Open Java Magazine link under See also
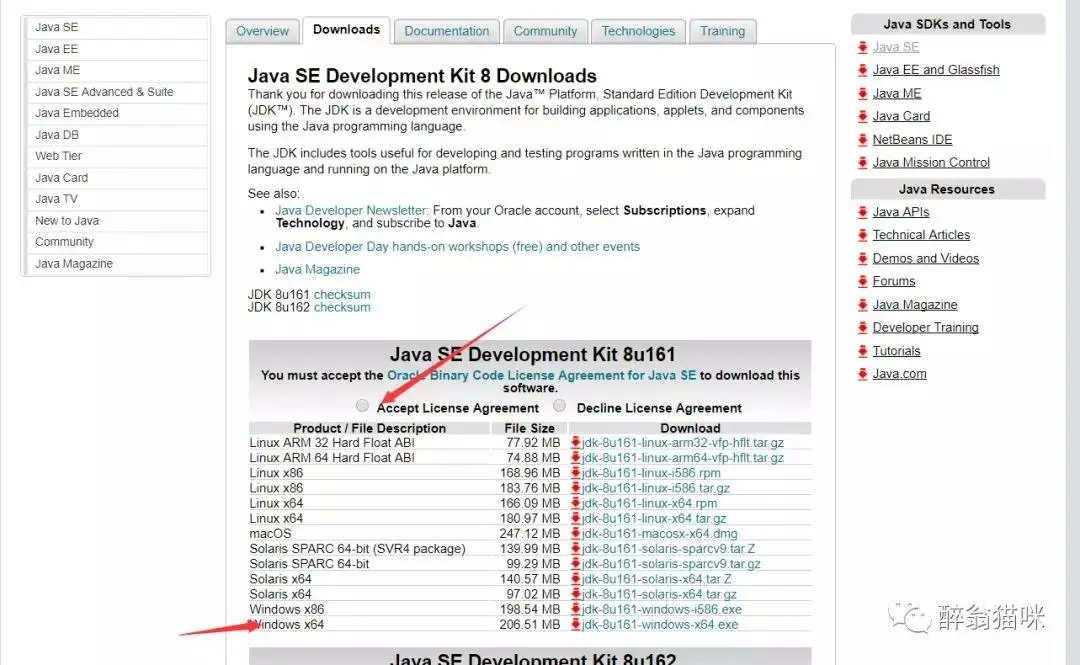The image size is (1080, 665). tap(318, 269)
